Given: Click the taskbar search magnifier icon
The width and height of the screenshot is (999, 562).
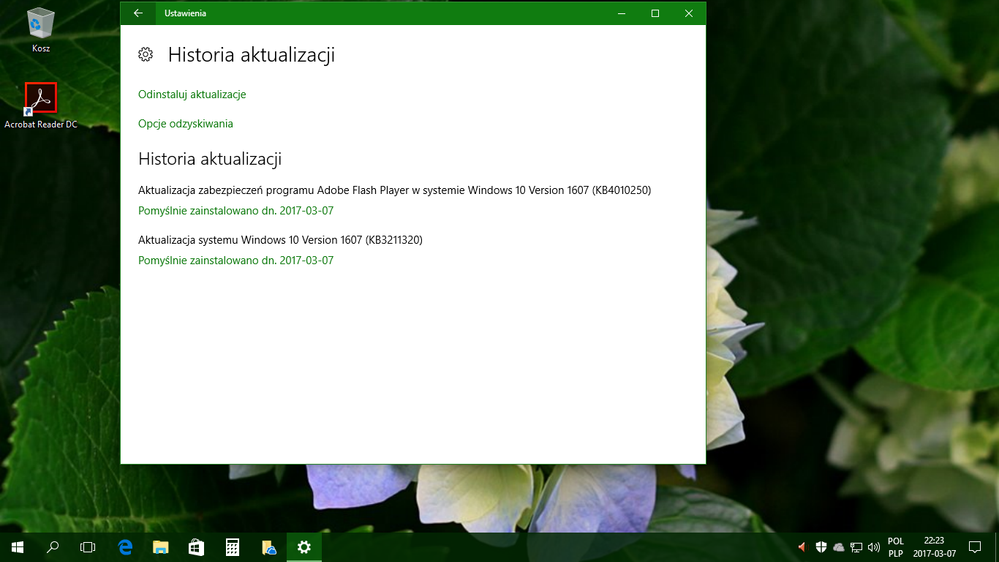Looking at the screenshot, I should coord(53,547).
